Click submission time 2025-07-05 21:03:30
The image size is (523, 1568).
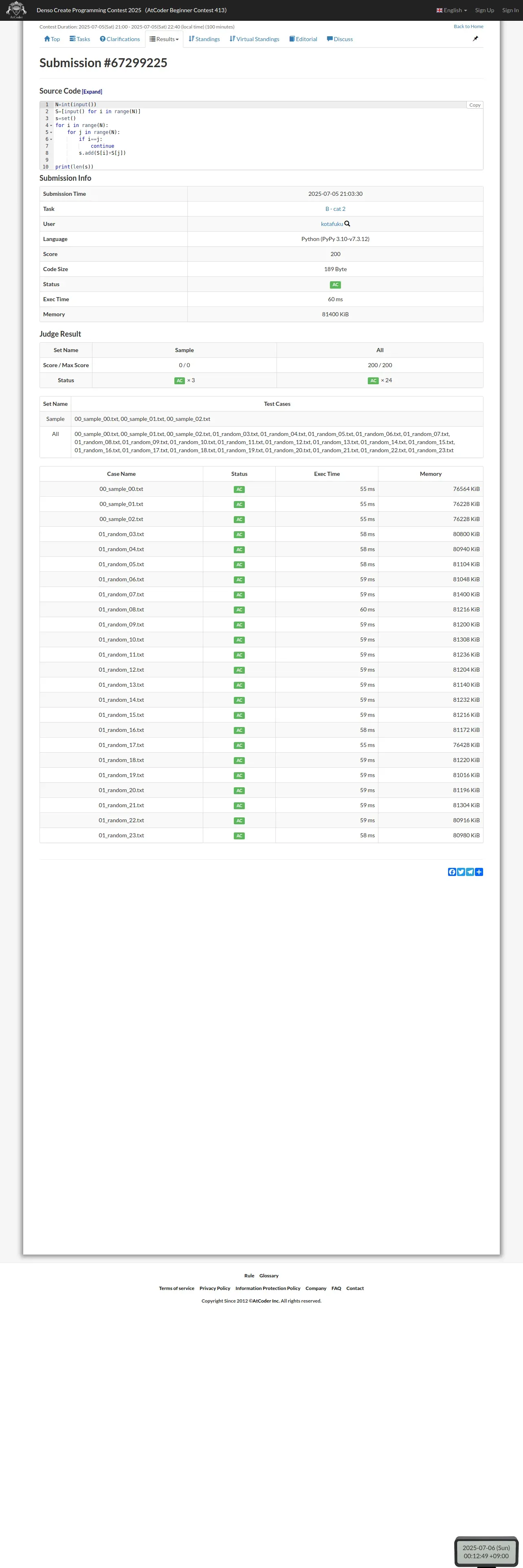(x=336, y=194)
